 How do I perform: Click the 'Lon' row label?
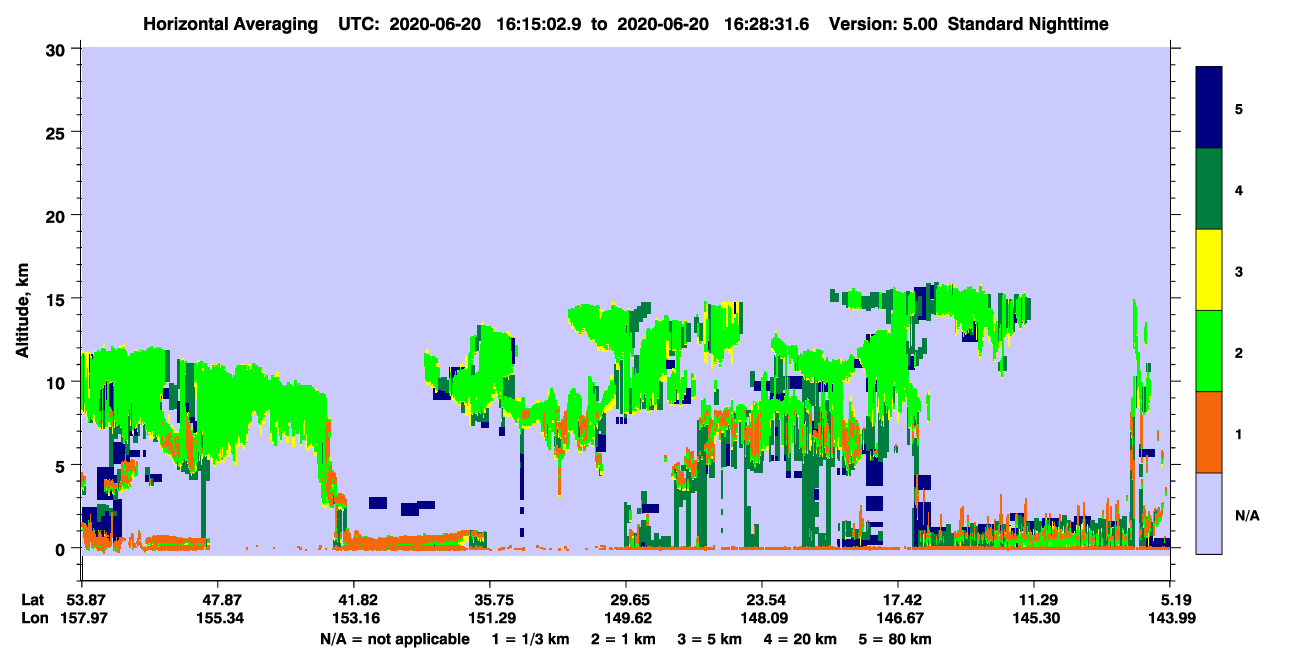point(34,618)
